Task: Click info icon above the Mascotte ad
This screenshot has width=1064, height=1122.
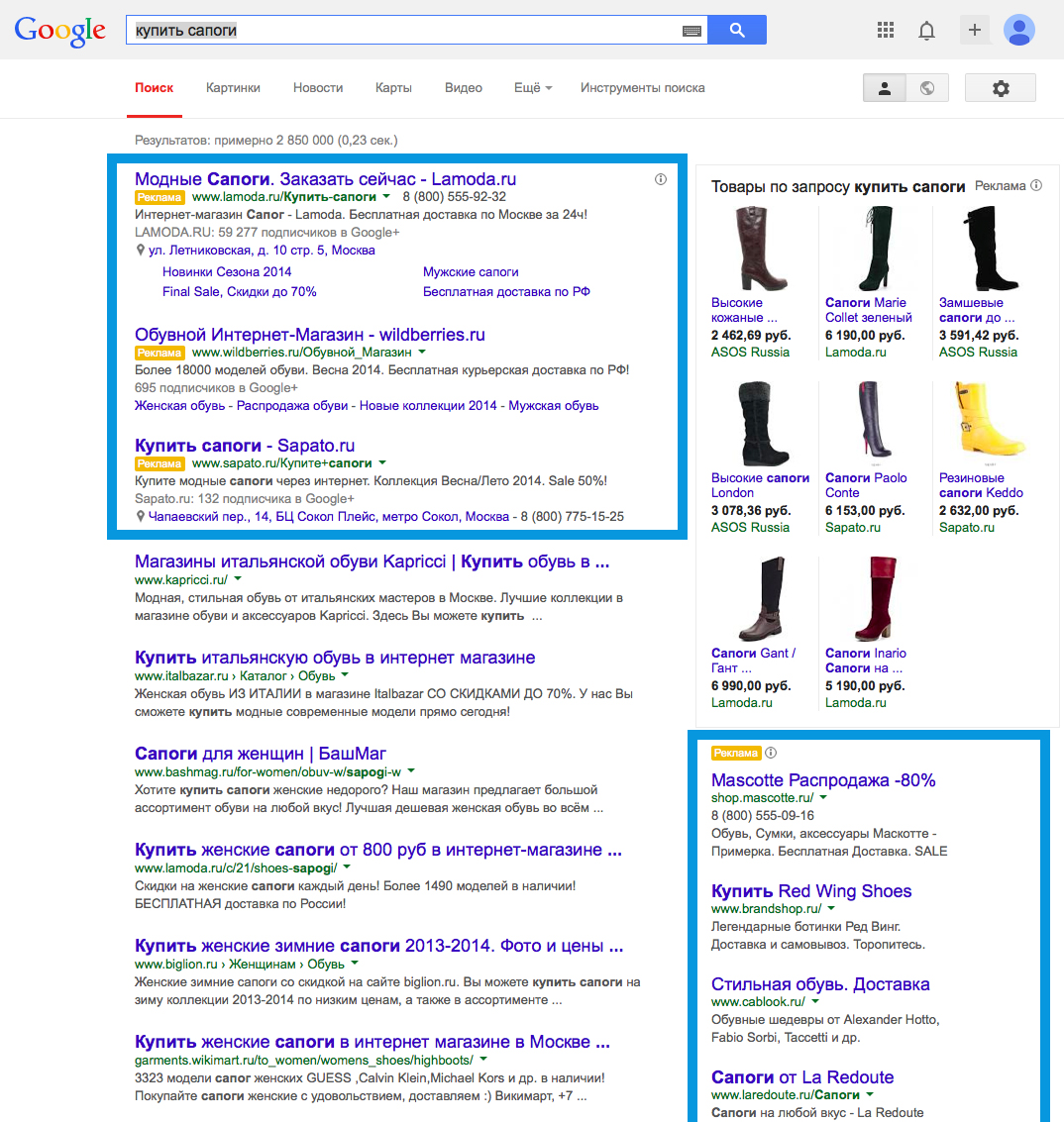Action: [x=771, y=753]
